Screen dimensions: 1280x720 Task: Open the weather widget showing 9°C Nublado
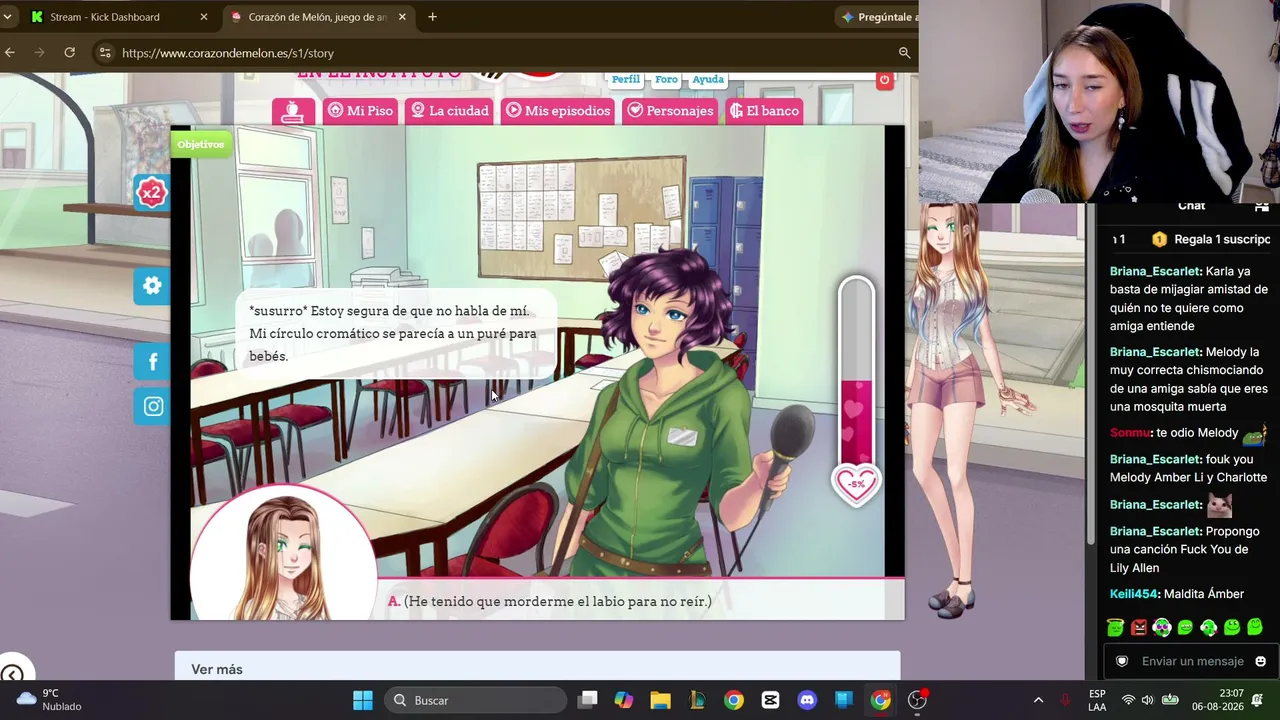pos(50,700)
